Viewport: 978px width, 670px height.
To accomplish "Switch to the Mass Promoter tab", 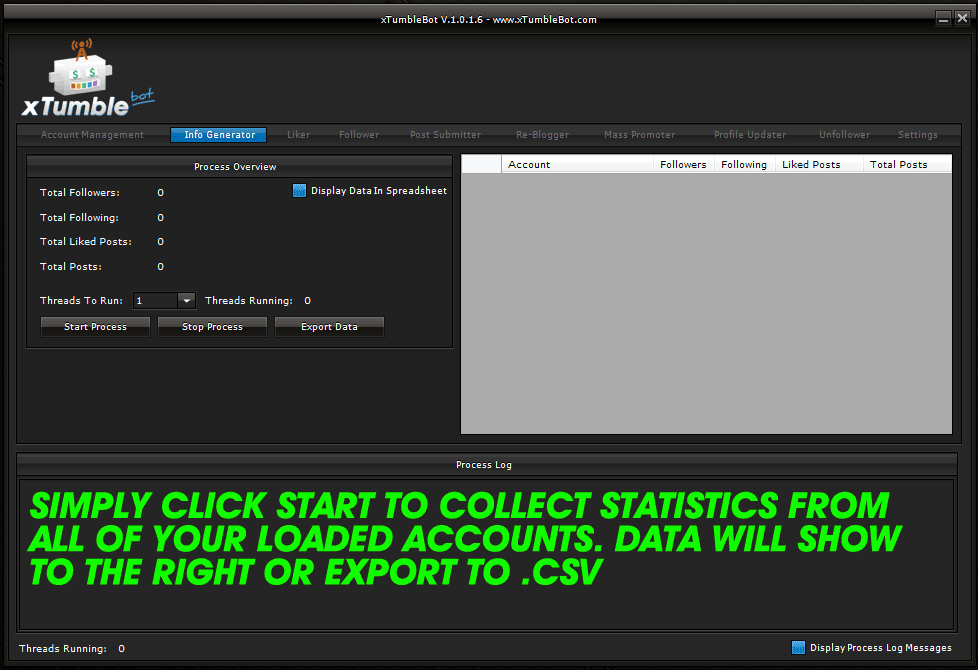I will point(639,135).
